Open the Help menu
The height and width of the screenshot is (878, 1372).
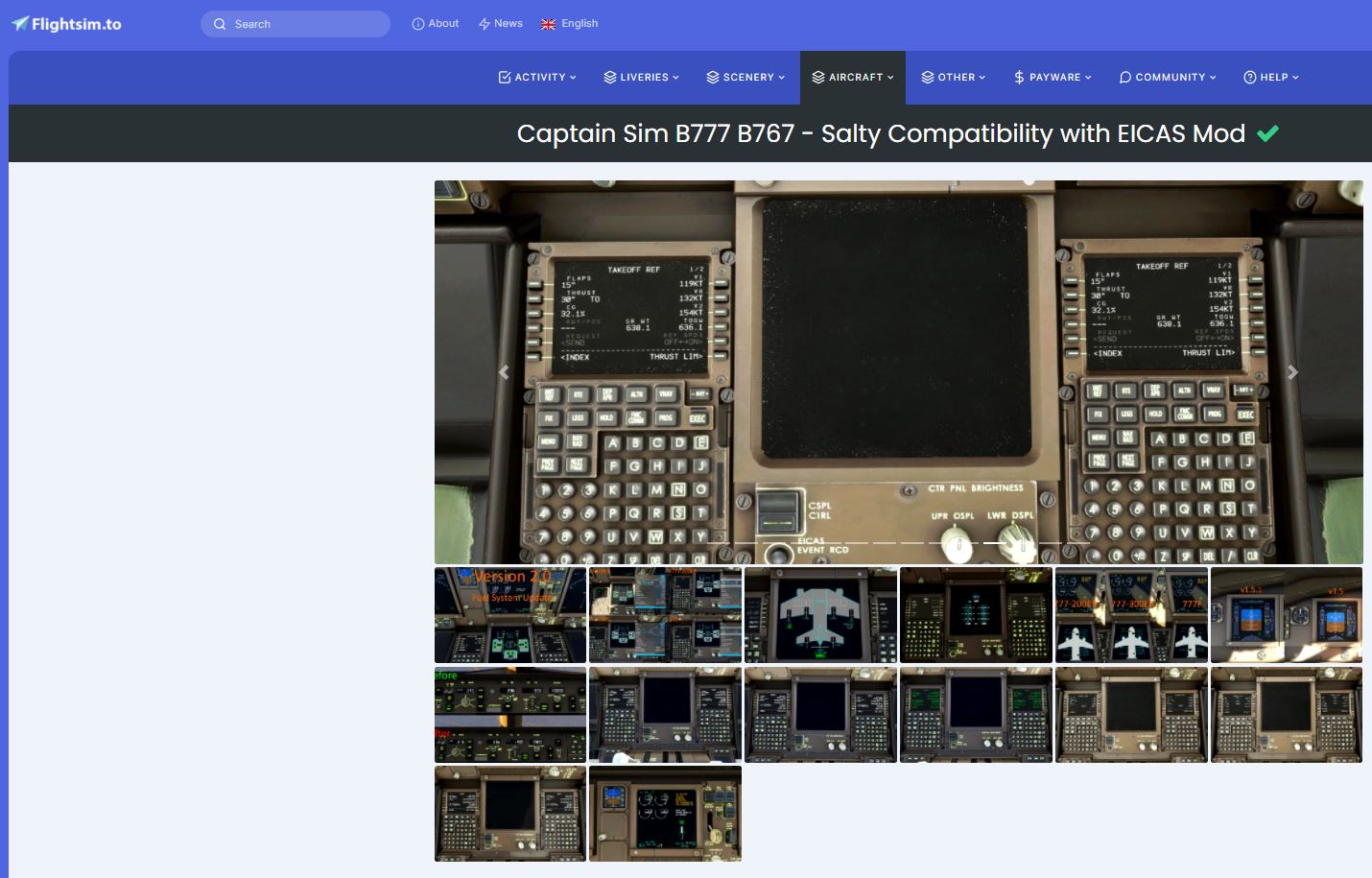click(x=1271, y=78)
